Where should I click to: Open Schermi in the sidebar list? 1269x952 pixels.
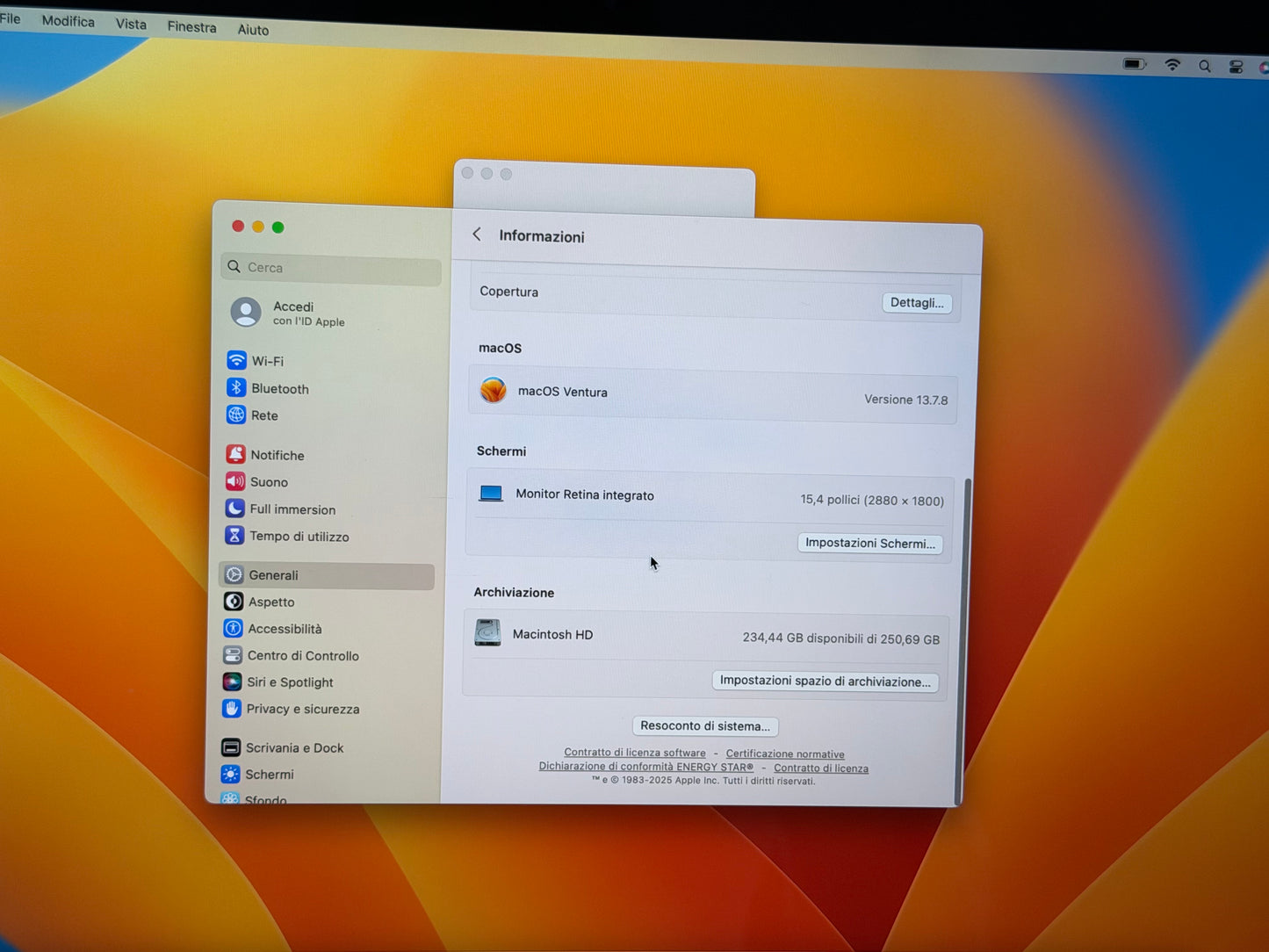click(258, 774)
